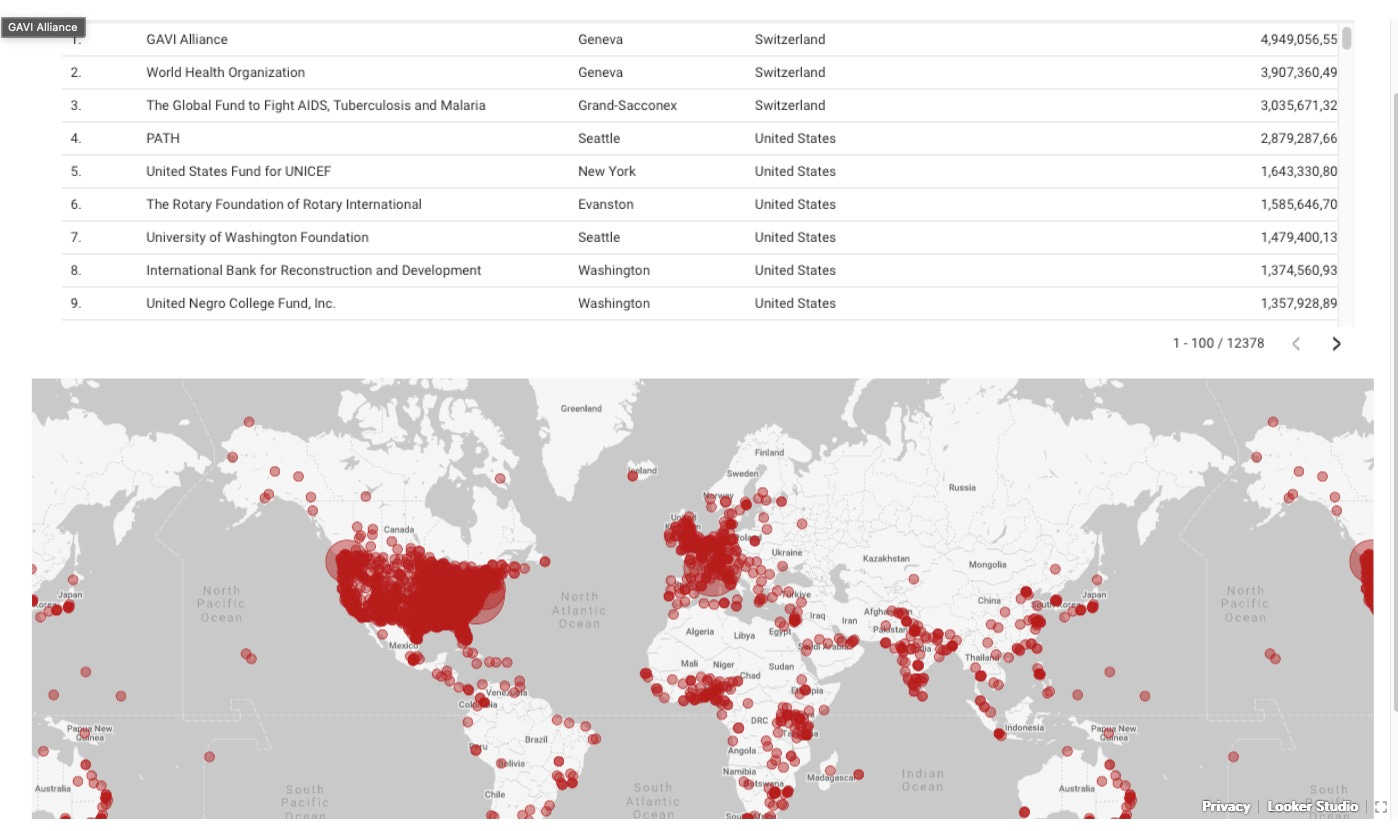Click the 'North Atlantic Ocean' label on the map
Screen dimensions: 1398x831
579,610
